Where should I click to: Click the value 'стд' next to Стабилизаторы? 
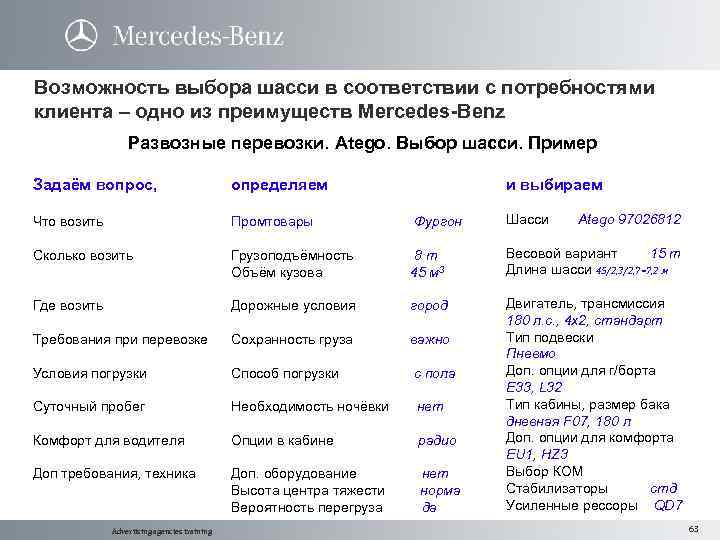click(x=664, y=488)
